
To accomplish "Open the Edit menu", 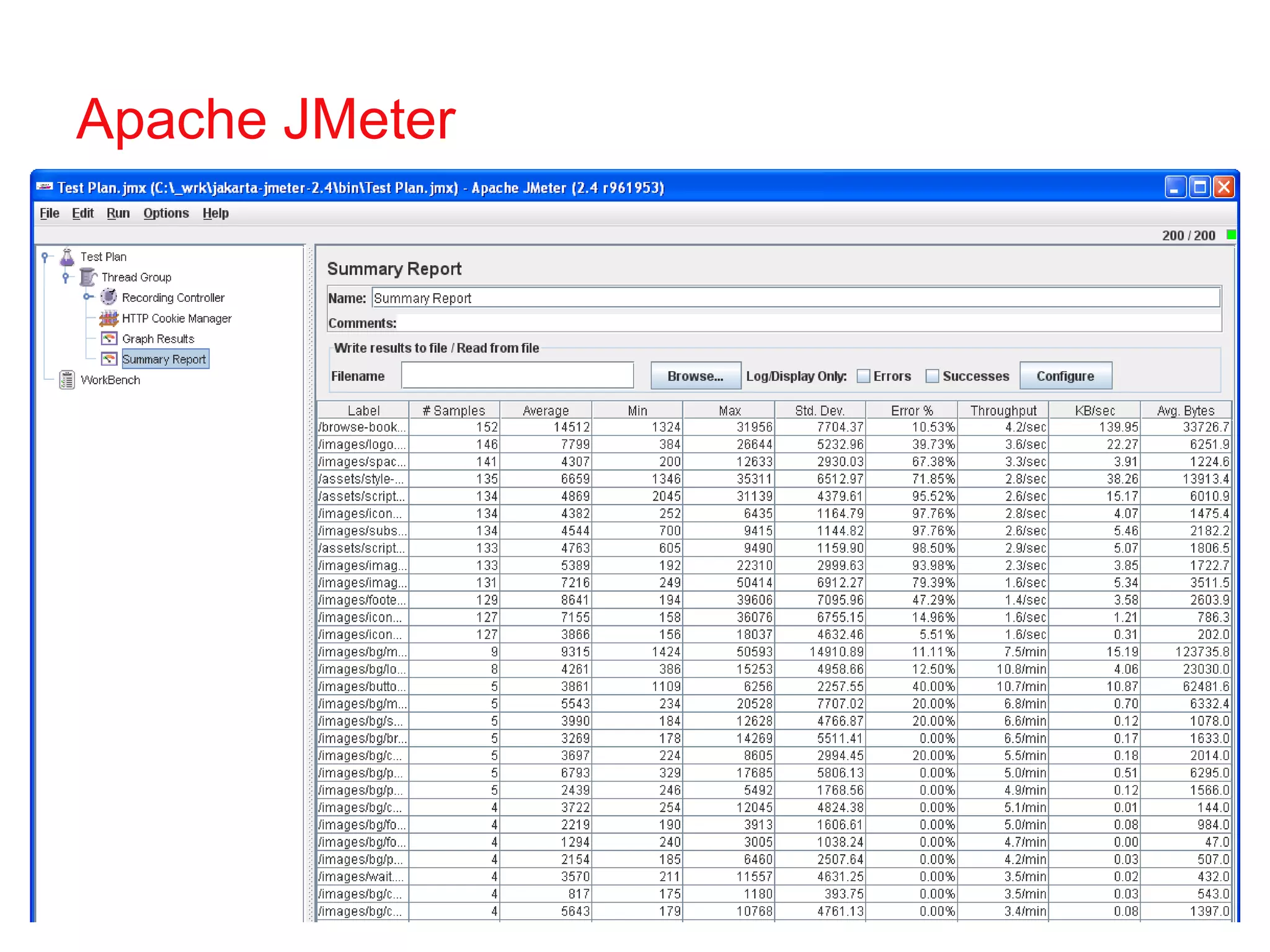I will click(x=82, y=213).
